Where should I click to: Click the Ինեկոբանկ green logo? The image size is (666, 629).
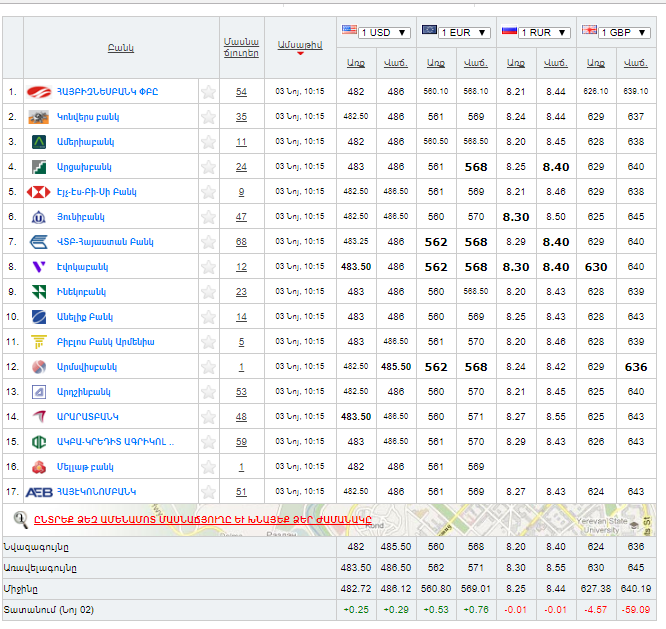coord(39,292)
